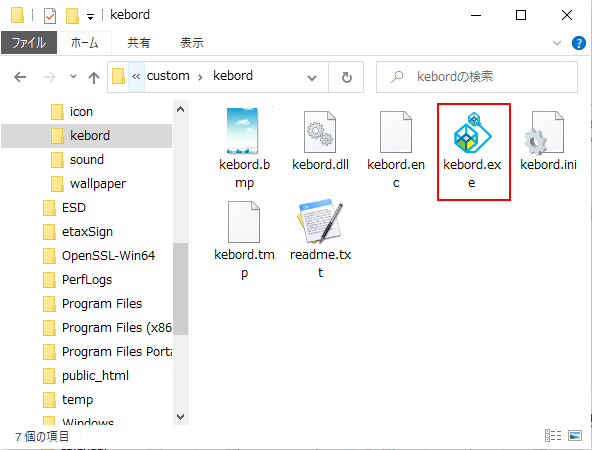Open the ファイル menu tab
Screen dimensions: 592x450
click(29, 43)
